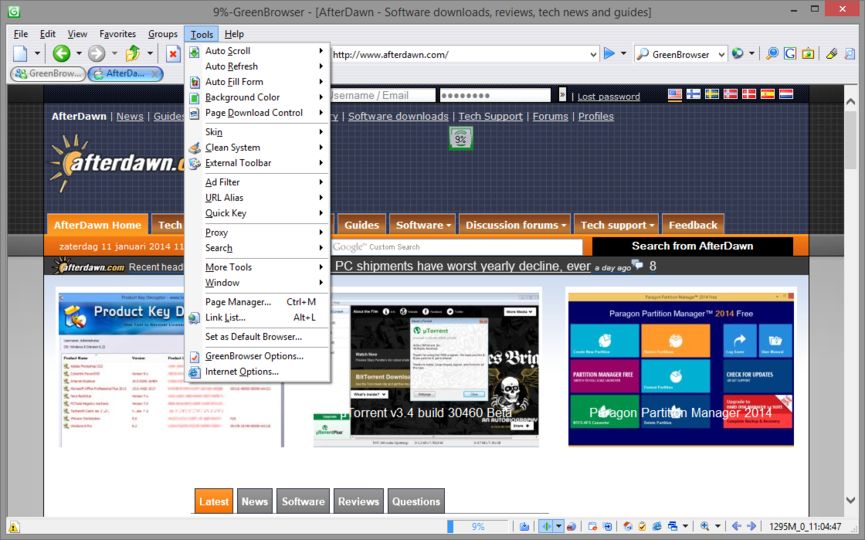Click the Spanish flag language icon

[x=767, y=94]
